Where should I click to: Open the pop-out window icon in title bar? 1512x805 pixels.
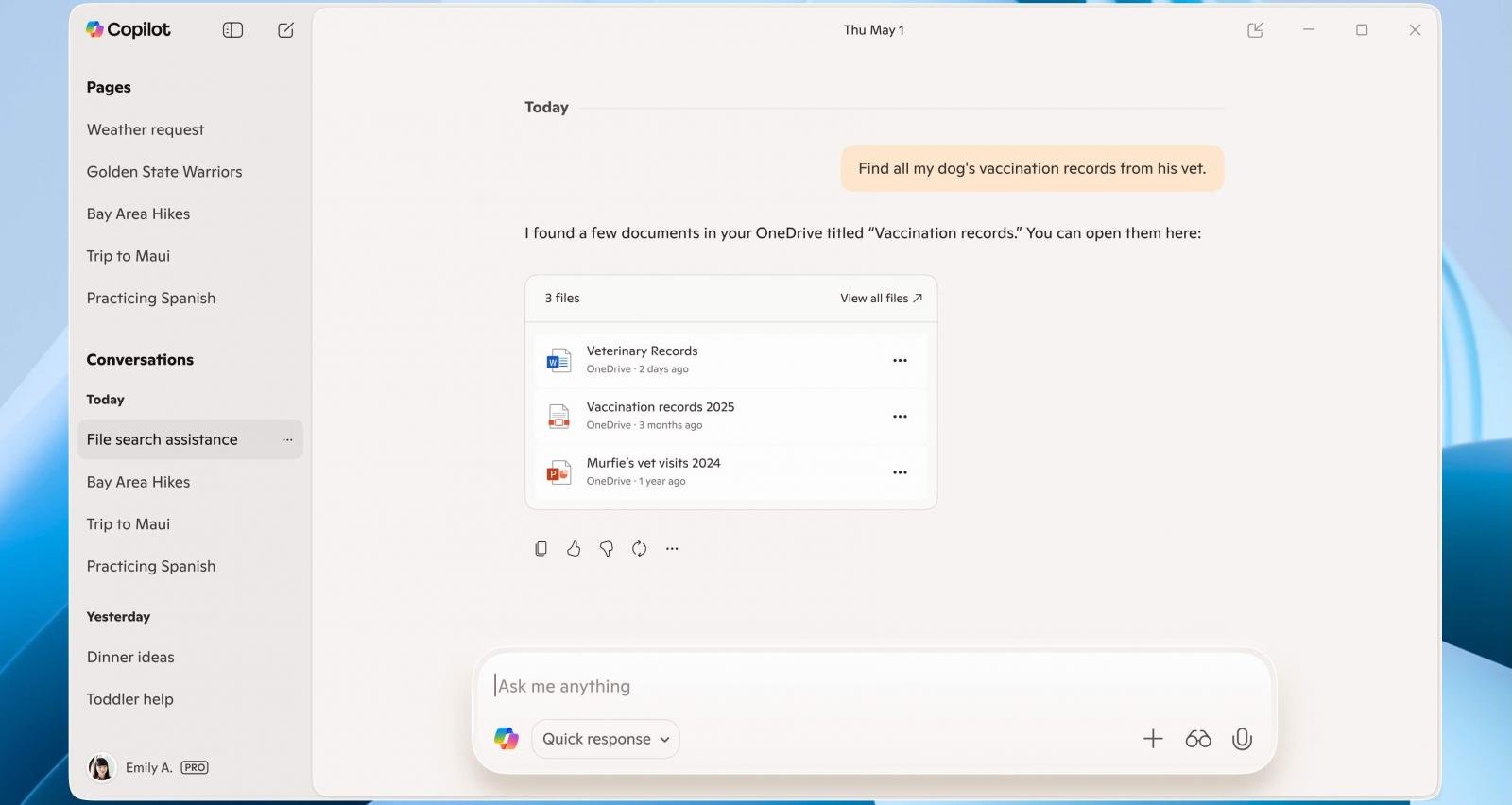[1255, 30]
